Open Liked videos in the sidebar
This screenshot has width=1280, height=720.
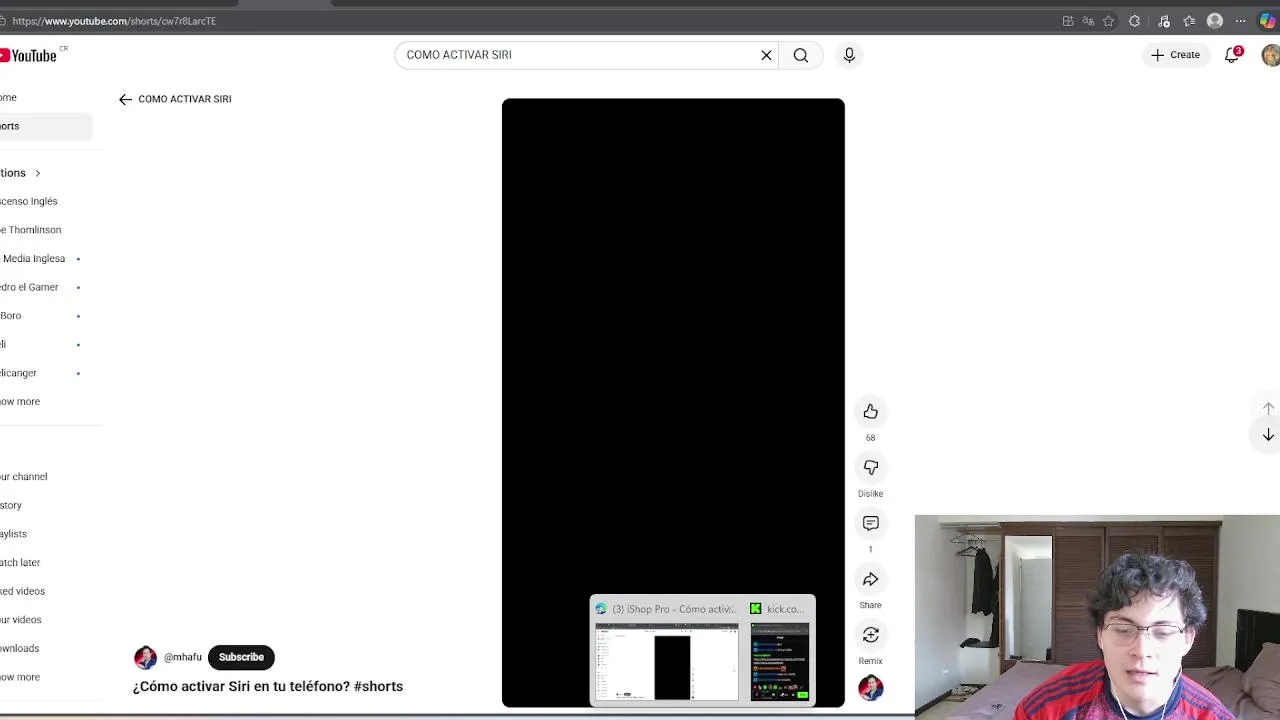23,591
